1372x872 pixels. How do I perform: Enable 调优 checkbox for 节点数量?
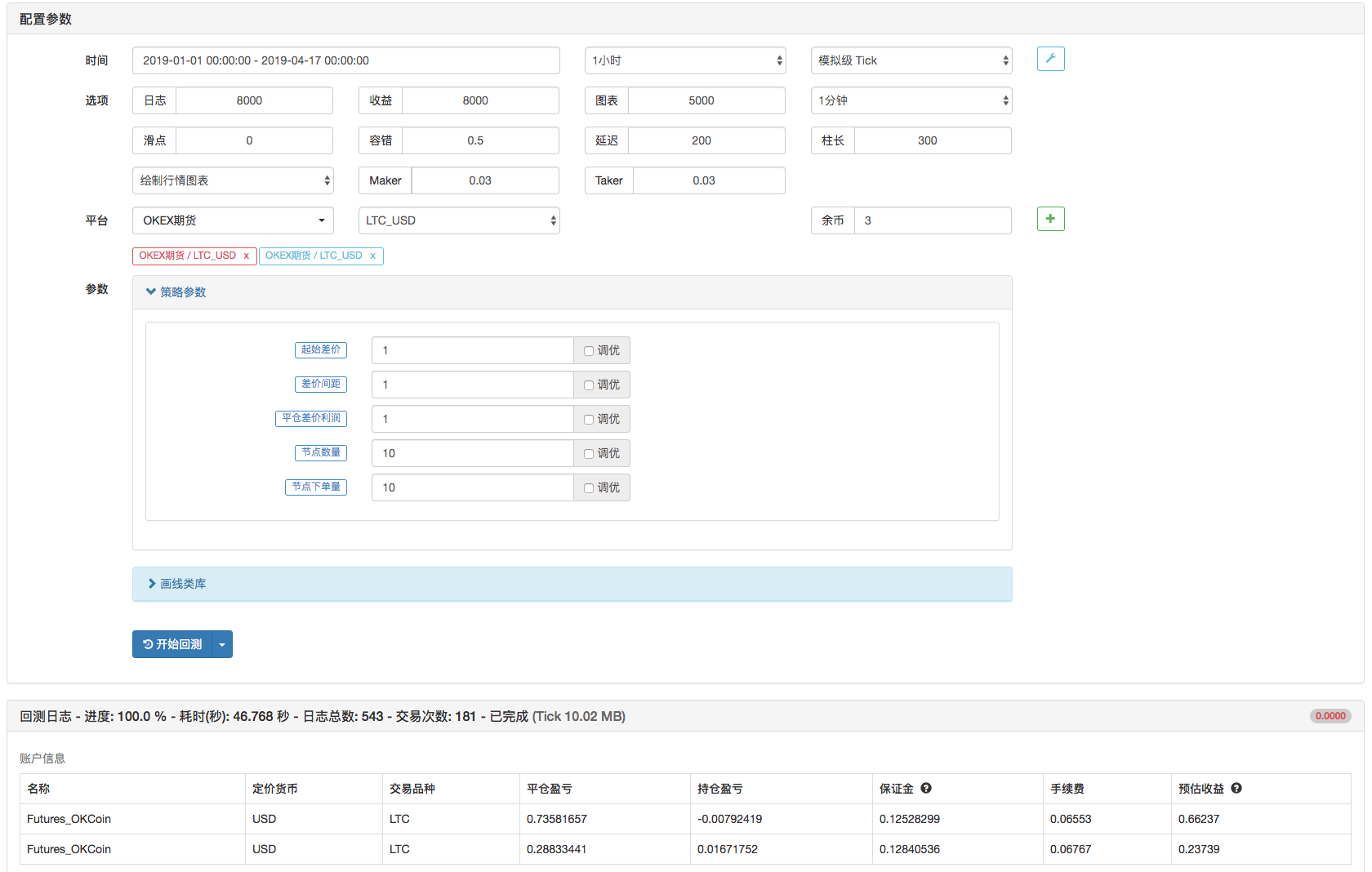click(588, 454)
